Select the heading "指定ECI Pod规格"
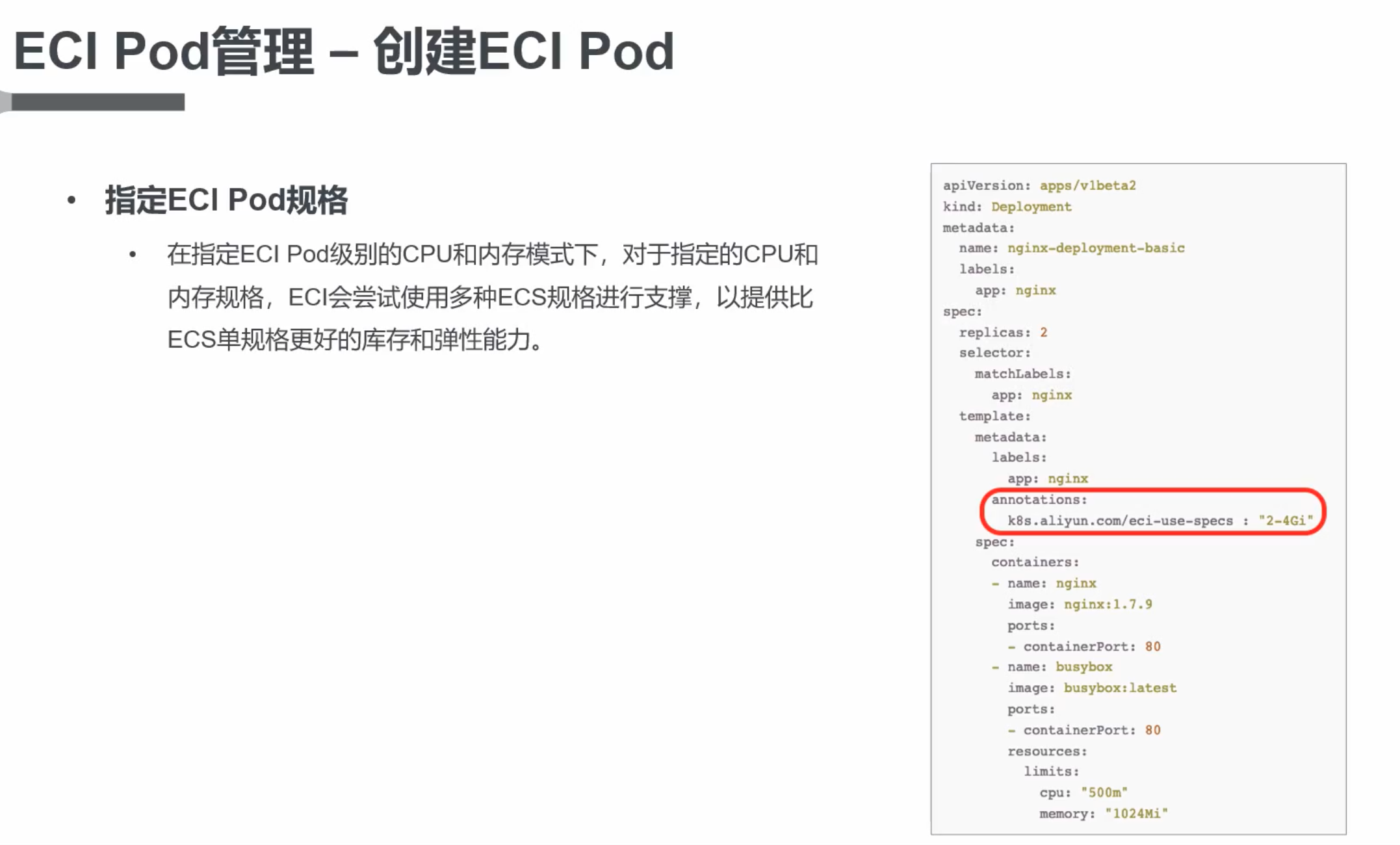 (226, 200)
